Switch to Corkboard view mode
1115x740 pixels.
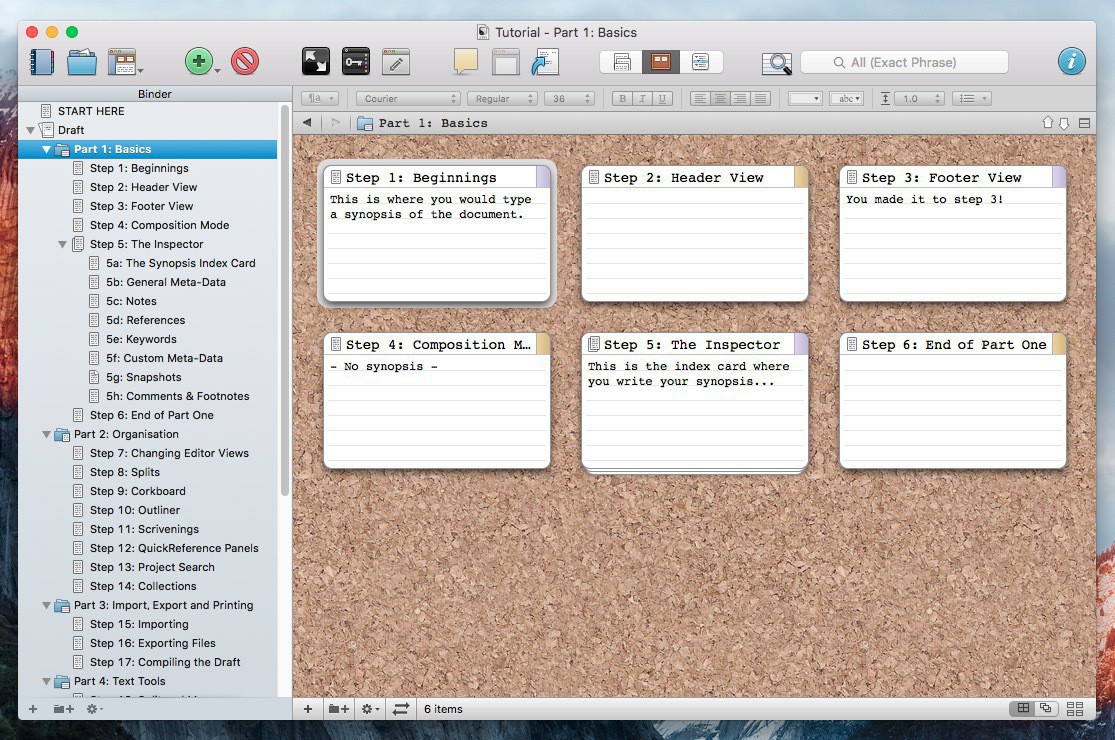click(x=660, y=62)
